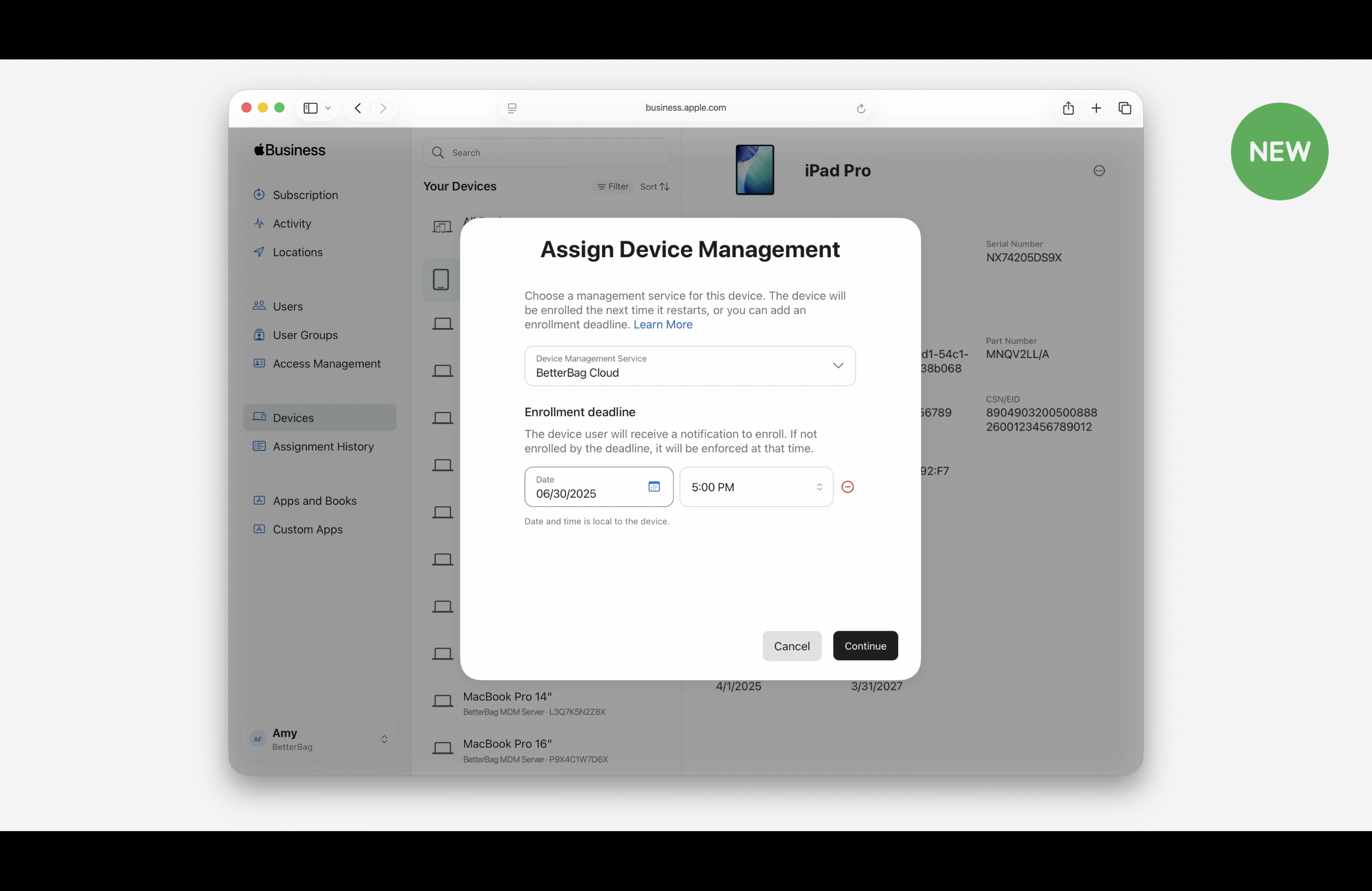Viewport: 1372px width, 891px height.
Task: Click the Subscription sidebar icon
Action: pyautogui.click(x=260, y=194)
